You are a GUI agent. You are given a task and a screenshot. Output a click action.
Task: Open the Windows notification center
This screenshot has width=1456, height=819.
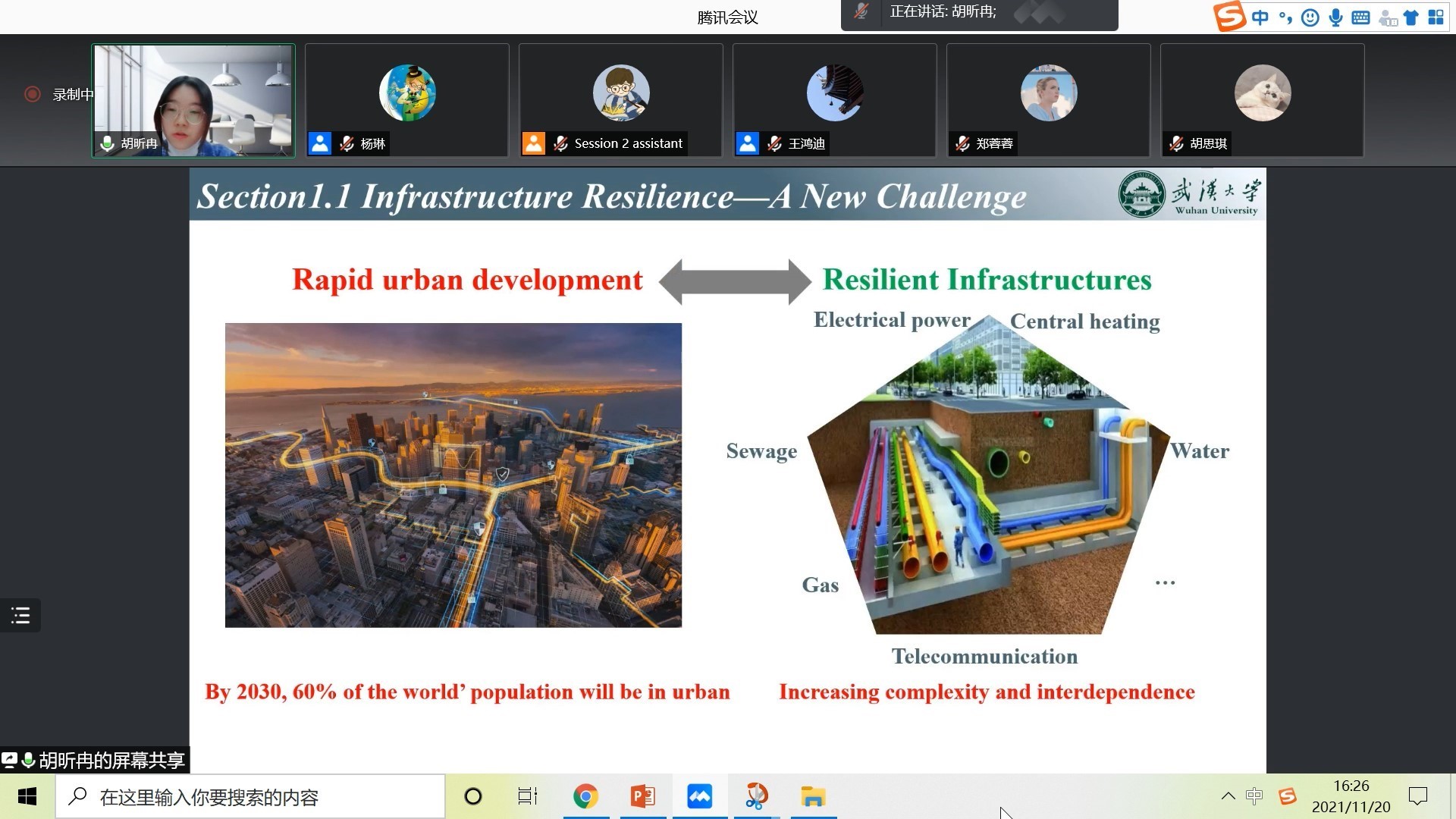pyautogui.click(x=1417, y=796)
